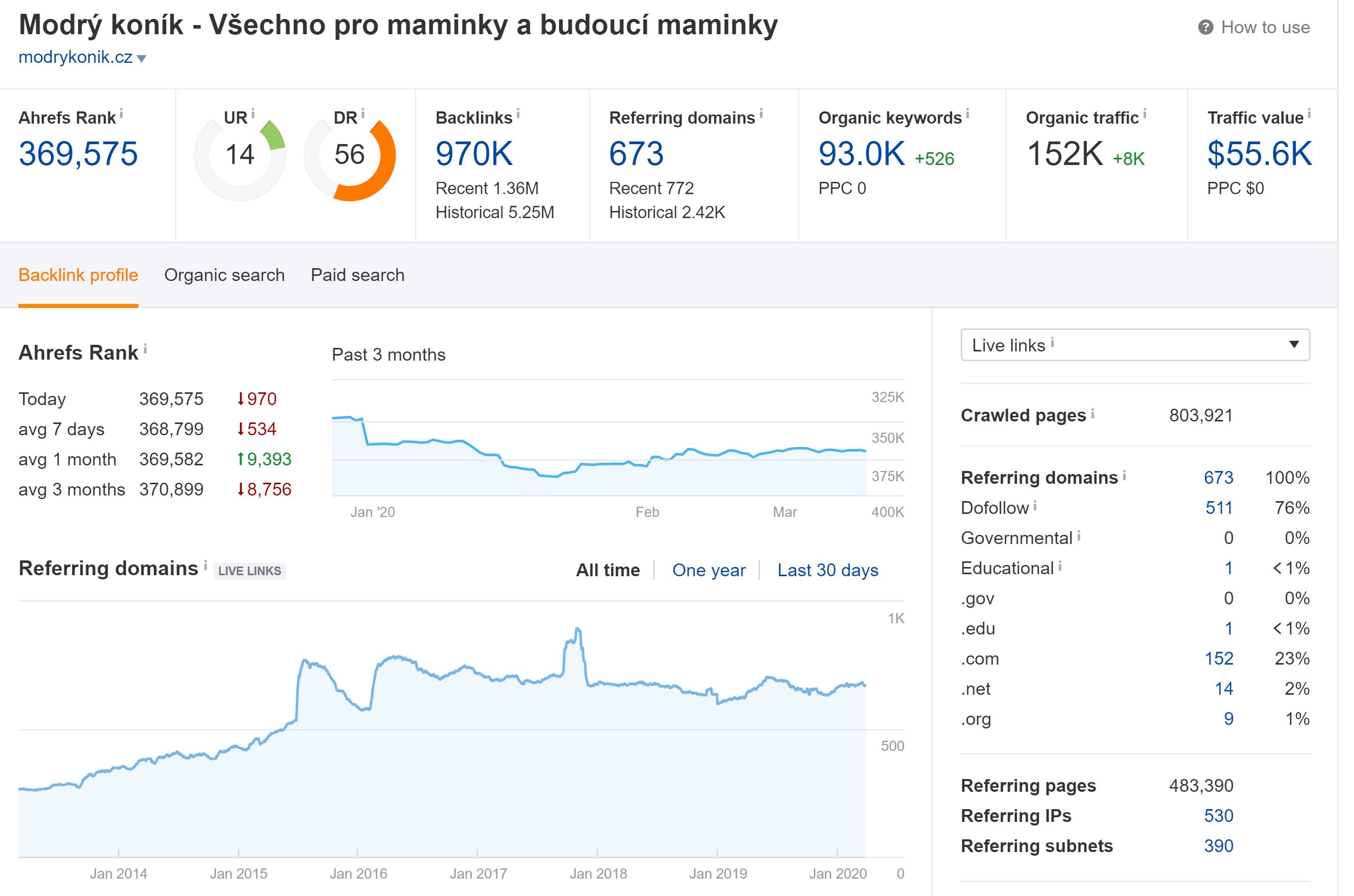Click the Referring IPs count 530
Viewport: 1354px width, 896px height.
(x=1219, y=816)
